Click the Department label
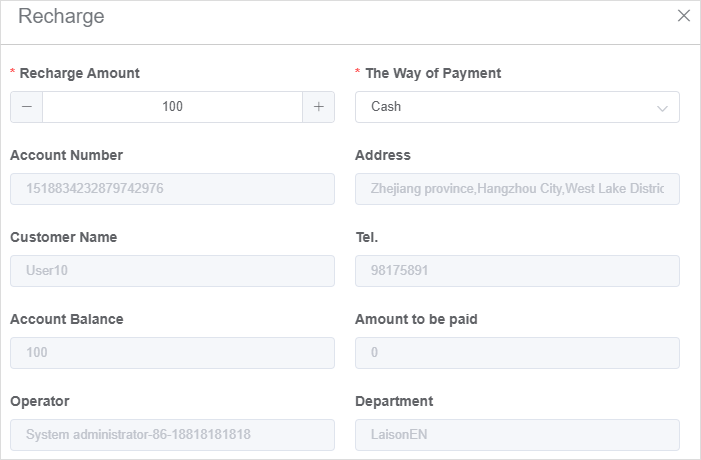 [x=394, y=401]
